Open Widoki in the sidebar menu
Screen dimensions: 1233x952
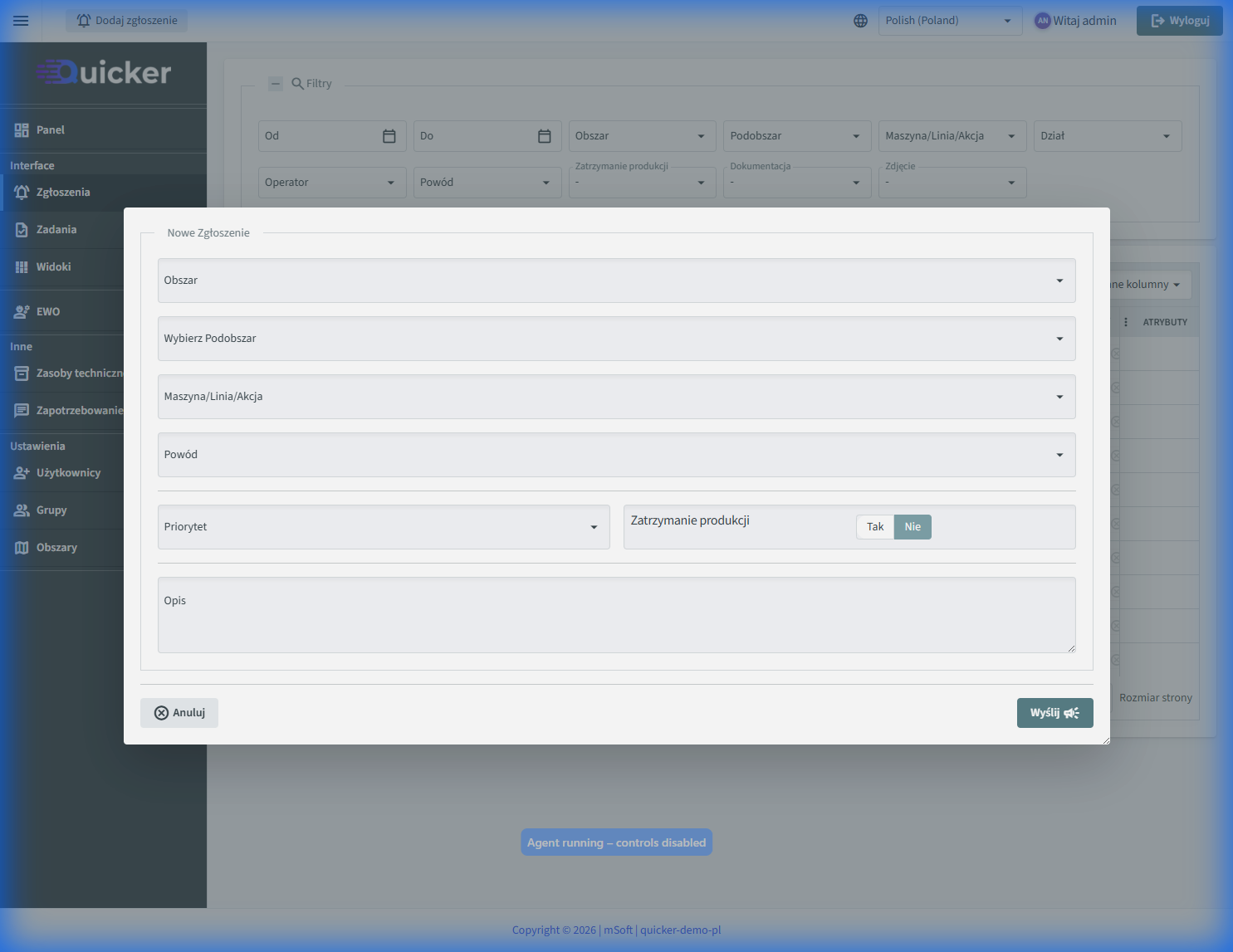(53, 267)
